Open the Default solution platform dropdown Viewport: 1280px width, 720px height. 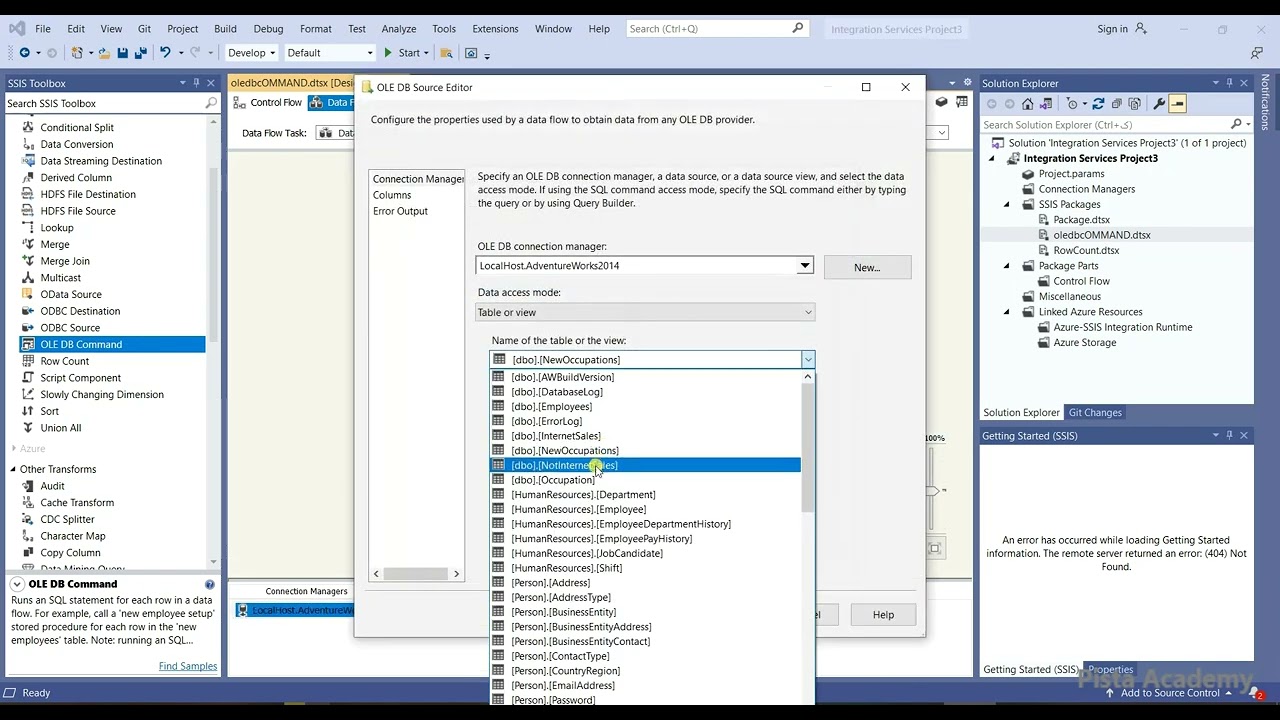(330, 53)
